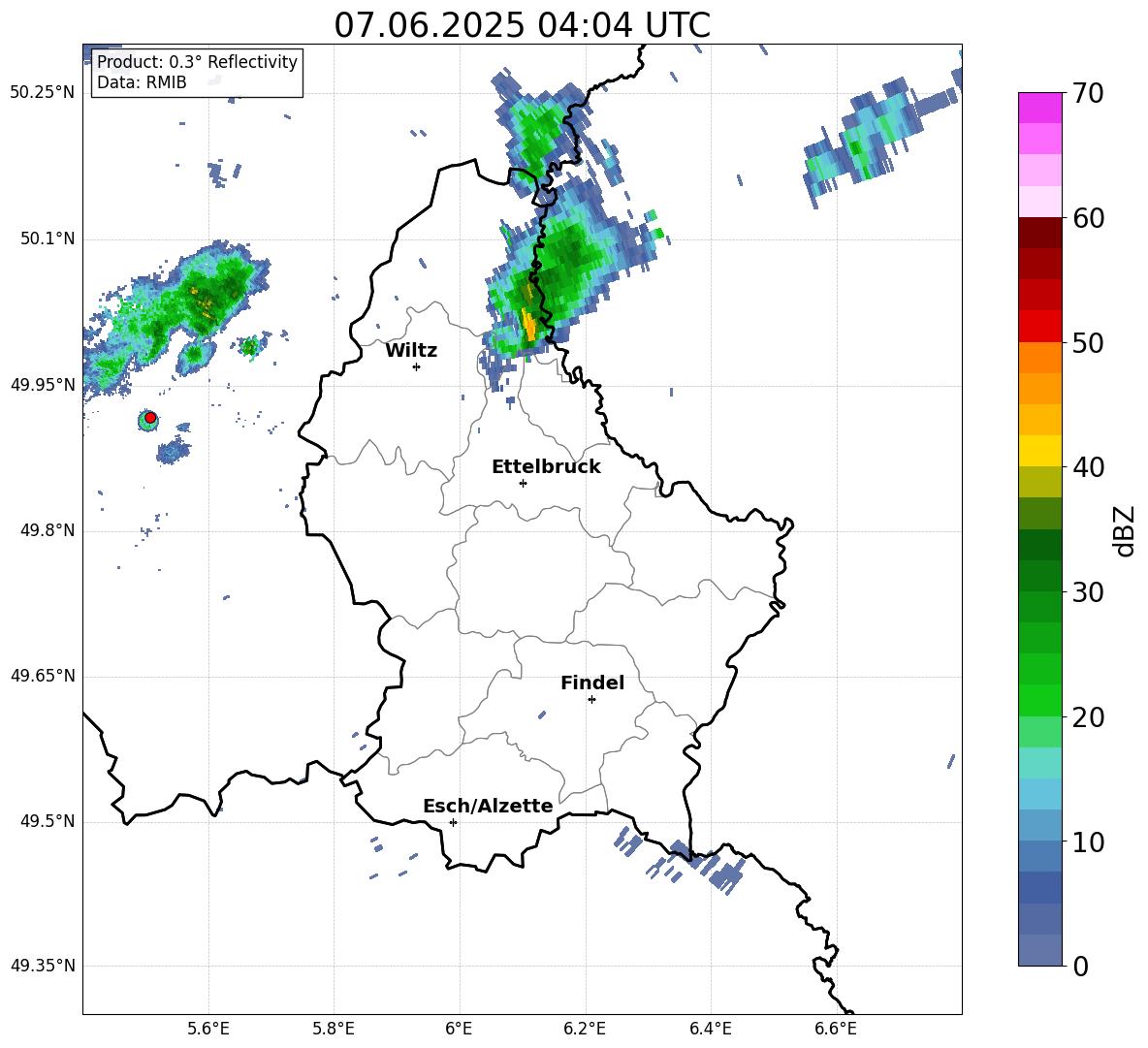Click the 50.25°N latitude label

(43, 93)
